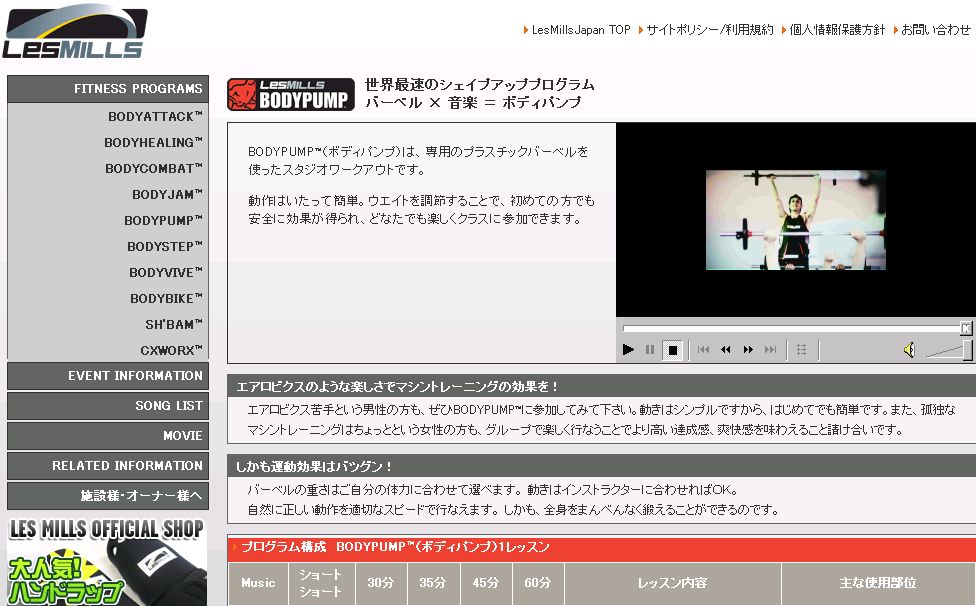Open BODYSTEP program page
This screenshot has width=976, height=606.
click(165, 246)
